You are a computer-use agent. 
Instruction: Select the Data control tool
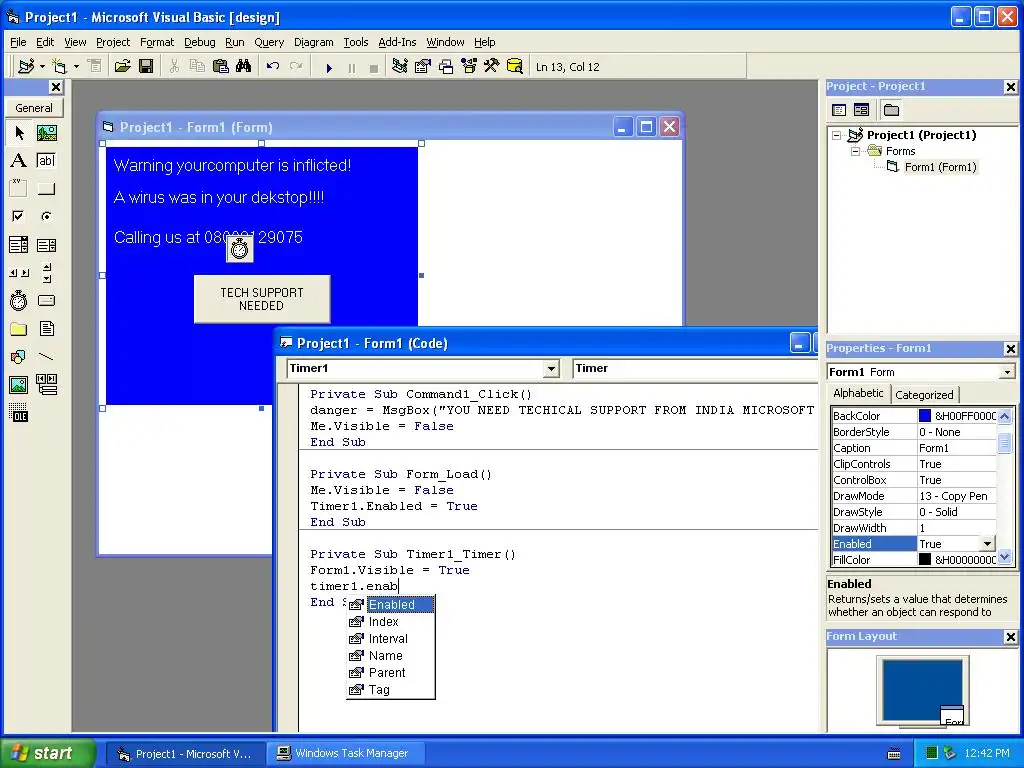[x=46, y=385]
